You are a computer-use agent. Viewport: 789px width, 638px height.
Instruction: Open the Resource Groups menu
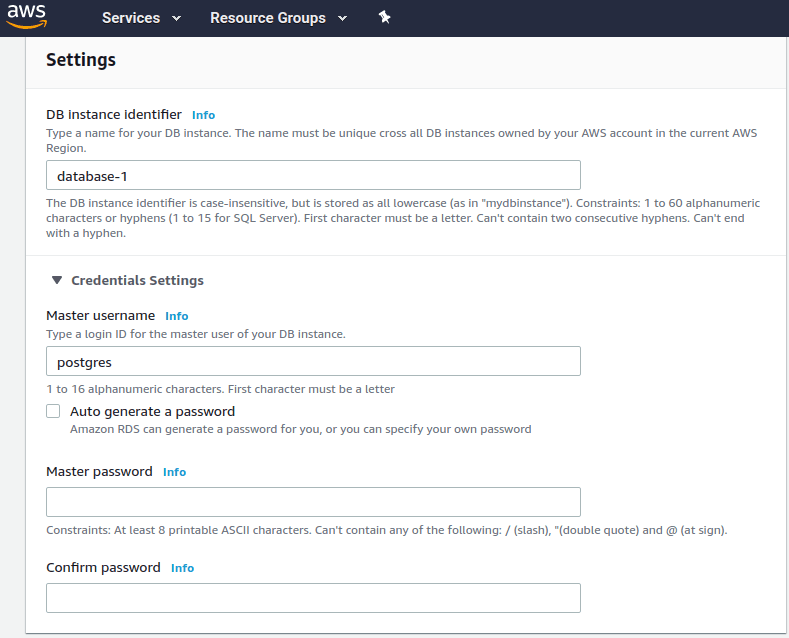coord(267,18)
